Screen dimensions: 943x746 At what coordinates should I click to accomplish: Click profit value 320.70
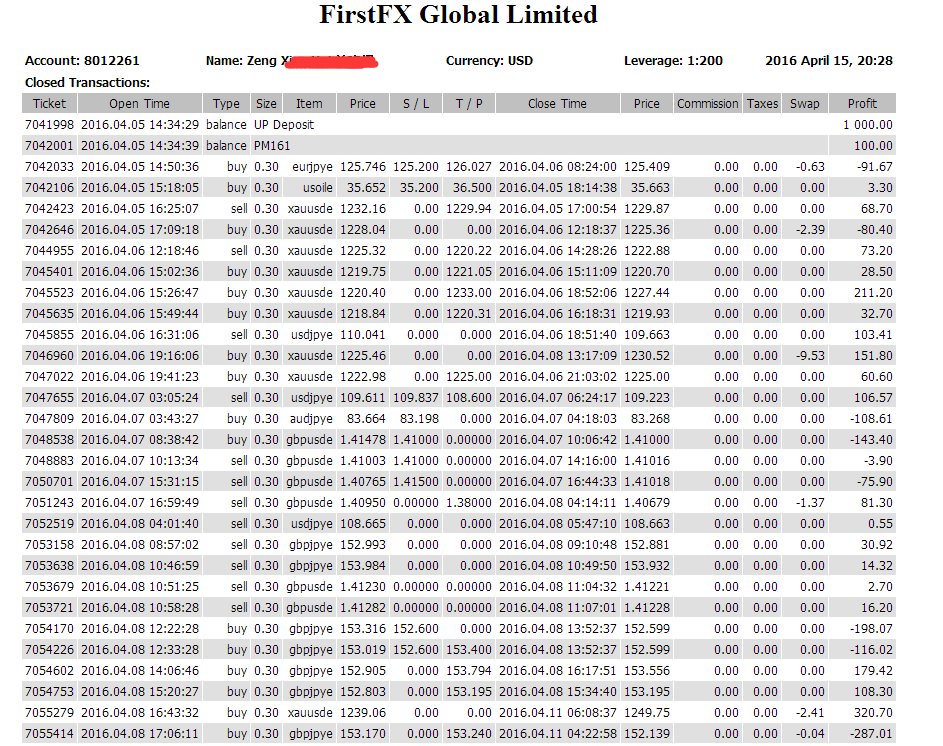(x=873, y=713)
